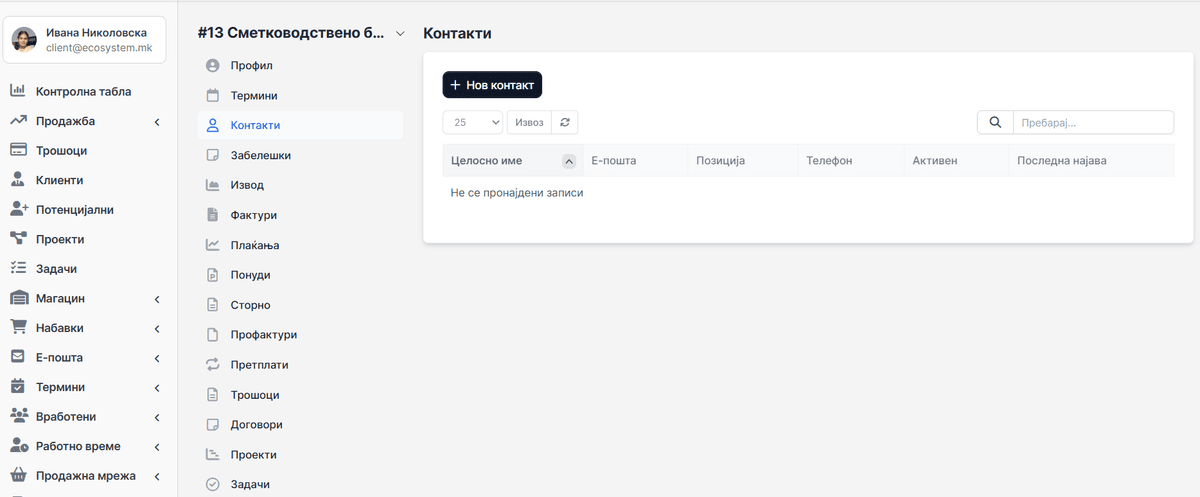Focus the Пребарај search field
Image resolution: width=1200 pixels, height=497 pixels.
[1093, 122]
